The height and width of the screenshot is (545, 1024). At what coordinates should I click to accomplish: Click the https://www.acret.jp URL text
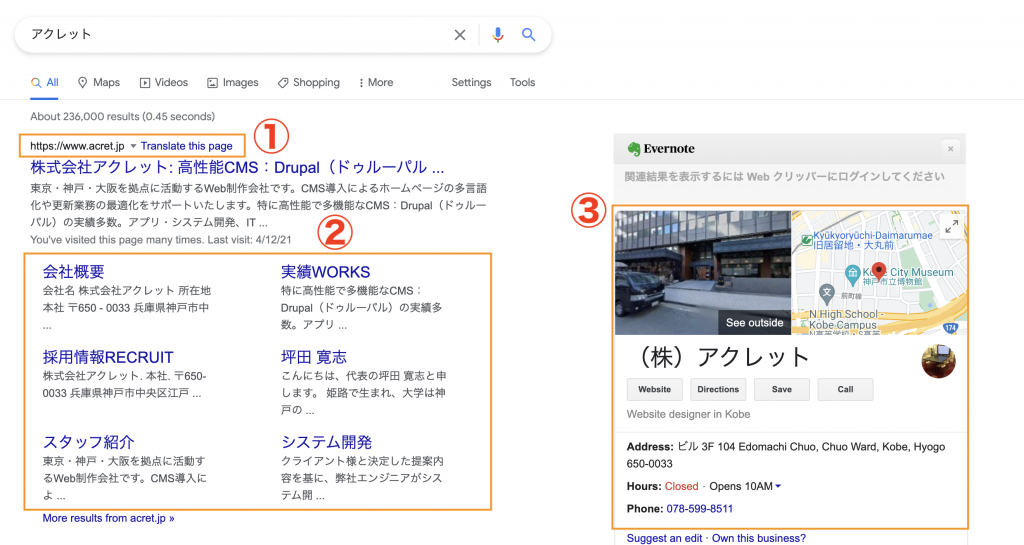[77, 146]
